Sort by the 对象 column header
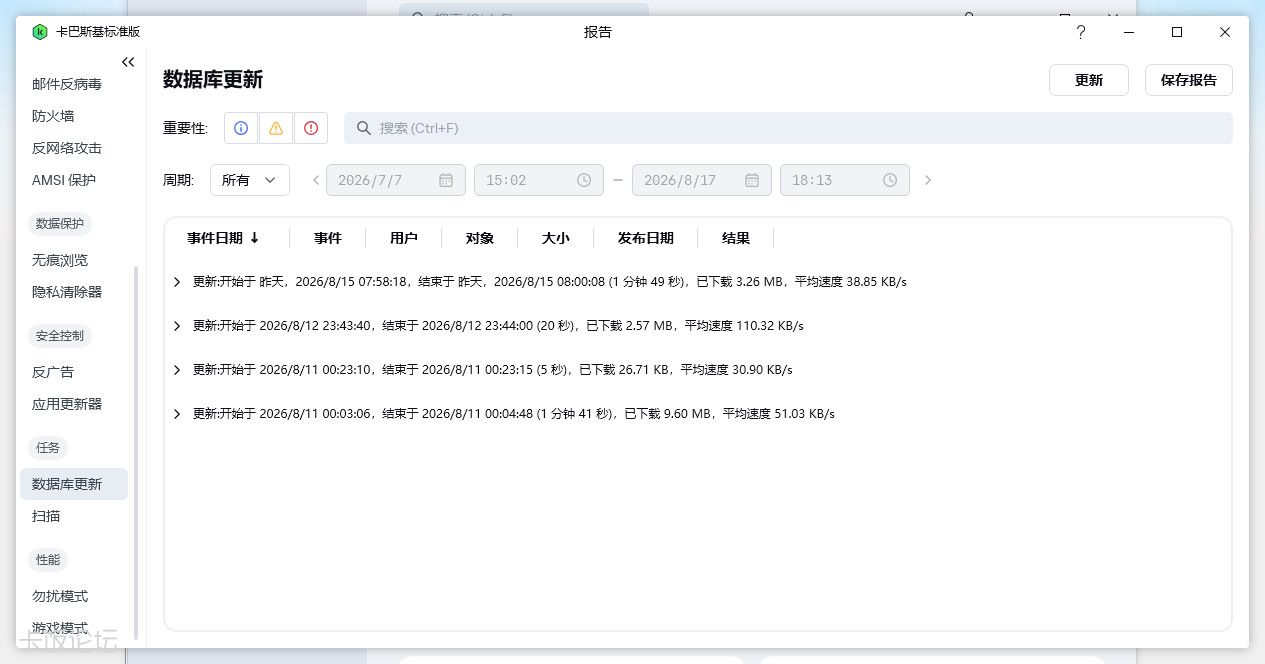The width and height of the screenshot is (1265, 664). (480, 238)
